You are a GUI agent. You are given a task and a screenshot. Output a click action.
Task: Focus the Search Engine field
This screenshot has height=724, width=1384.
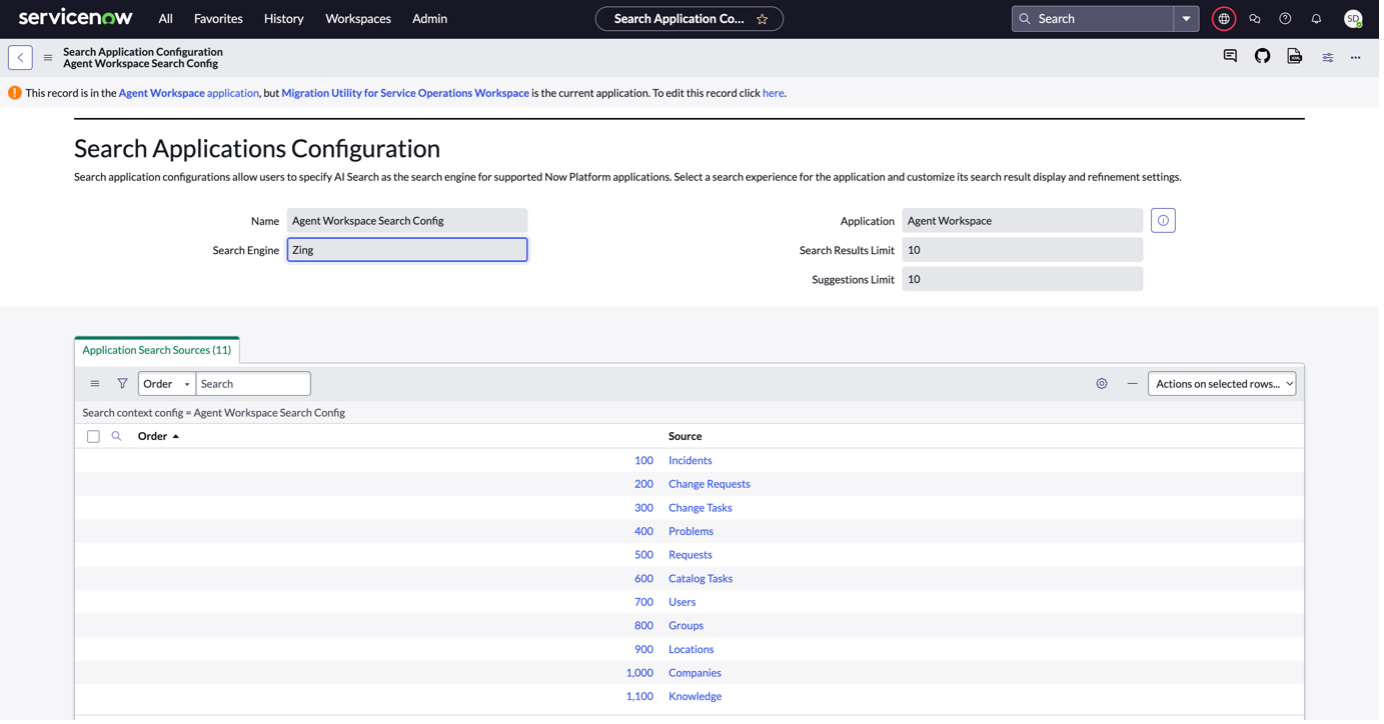pos(409,251)
